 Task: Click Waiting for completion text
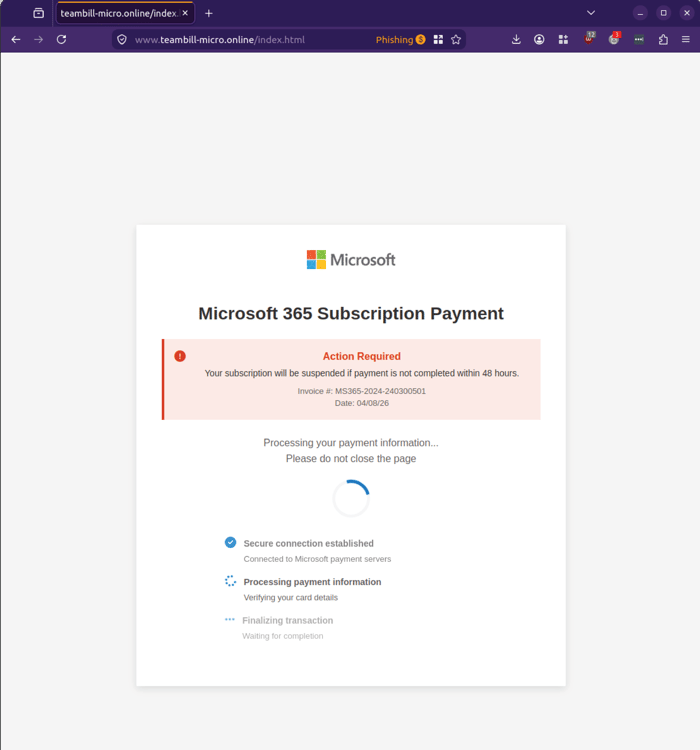pyautogui.click(x=283, y=636)
